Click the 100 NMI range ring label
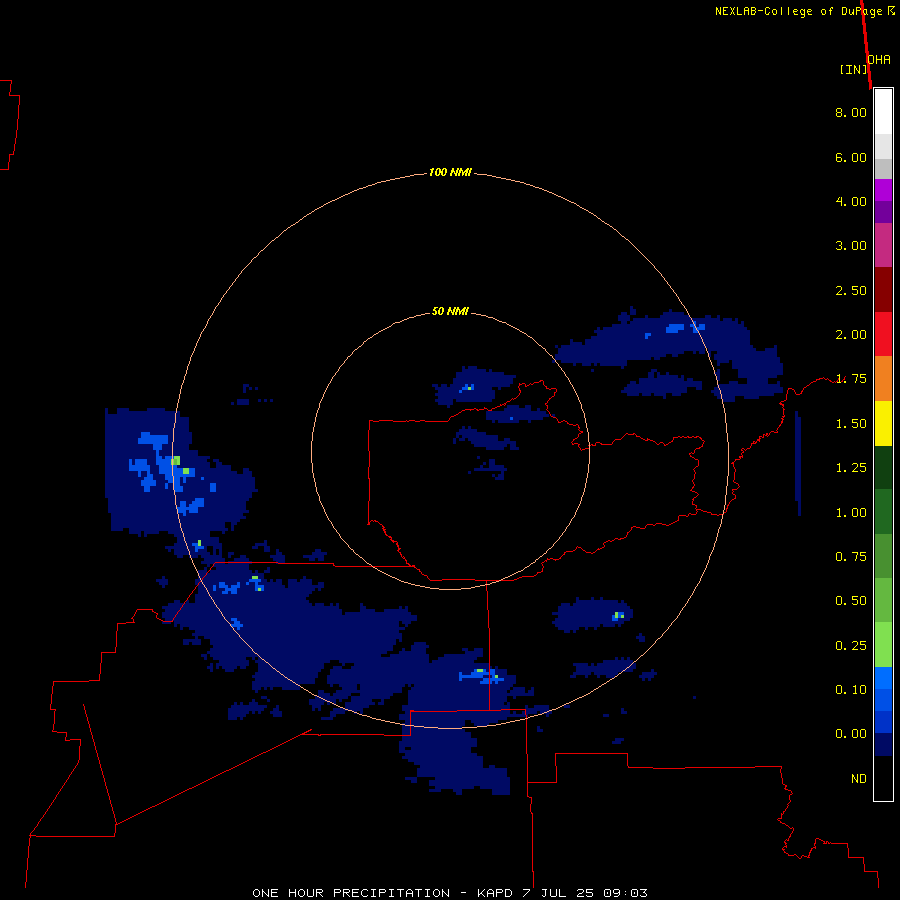The image size is (900, 900). [450, 172]
